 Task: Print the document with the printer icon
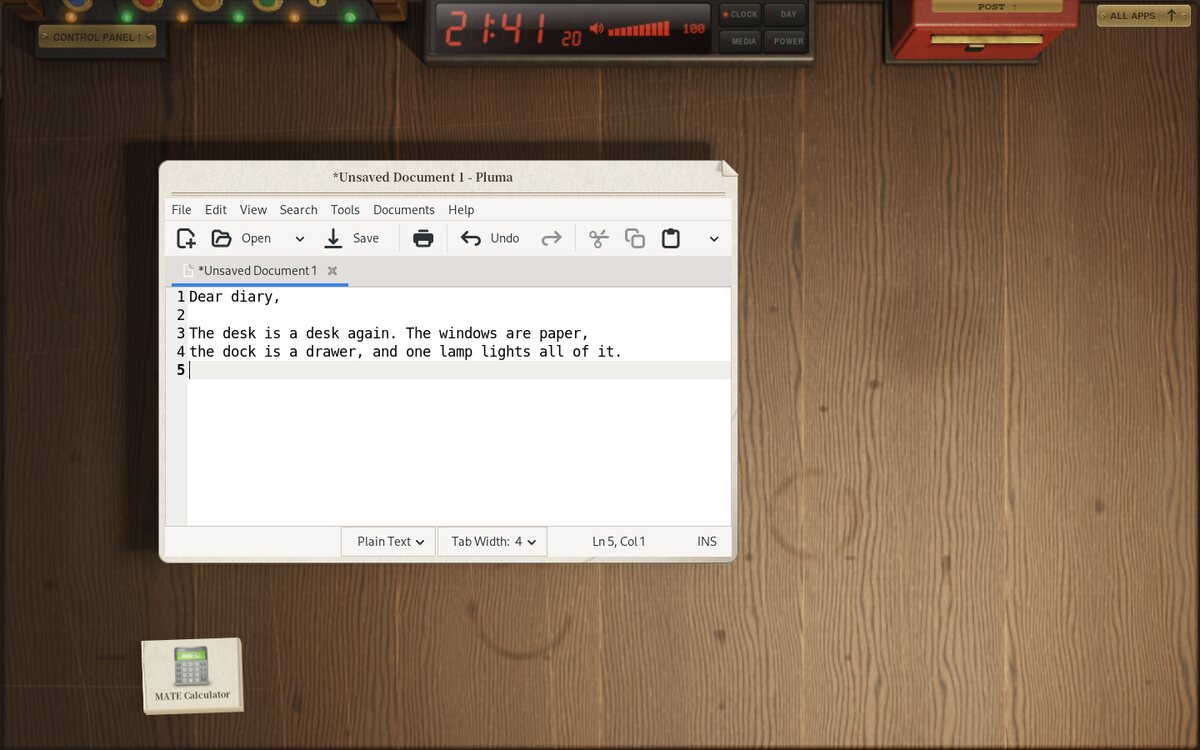[x=423, y=238]
